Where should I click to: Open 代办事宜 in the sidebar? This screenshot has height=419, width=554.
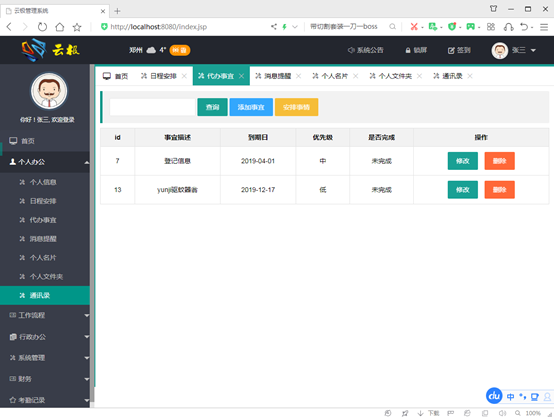(x=45, y=220)
